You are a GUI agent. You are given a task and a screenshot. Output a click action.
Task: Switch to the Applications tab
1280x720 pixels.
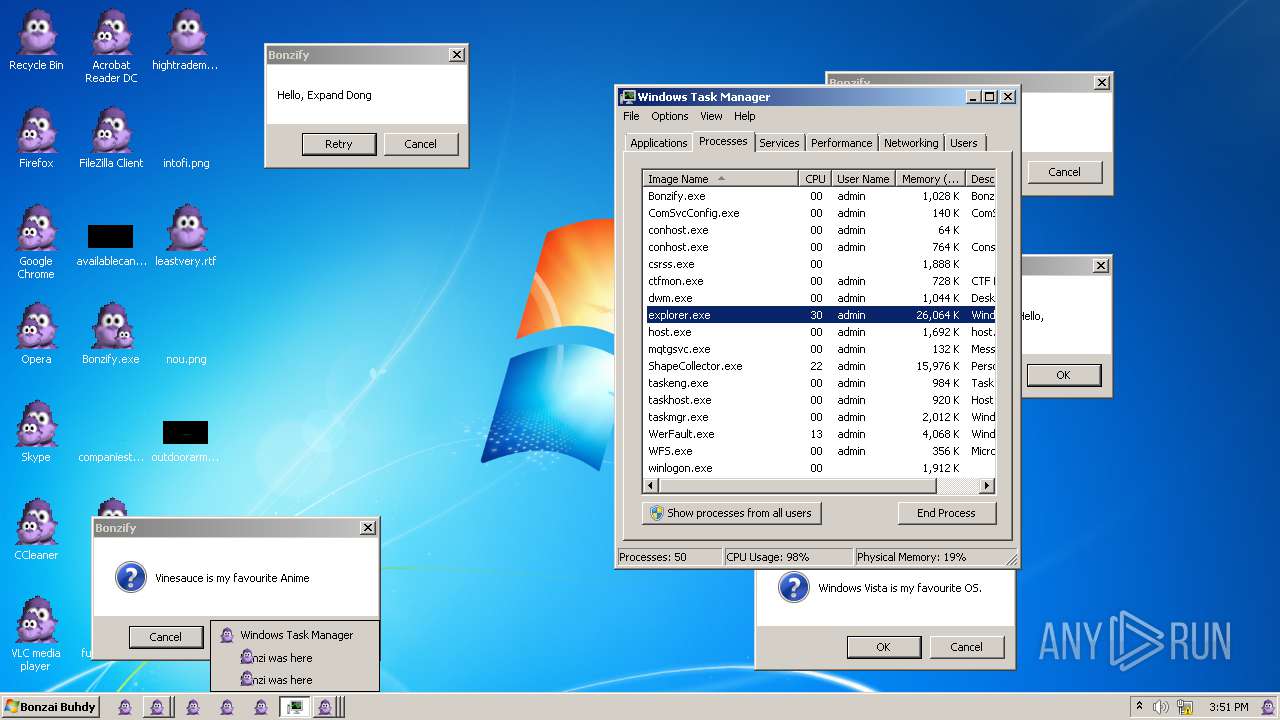pyautogui.click(x=658, y=143)
